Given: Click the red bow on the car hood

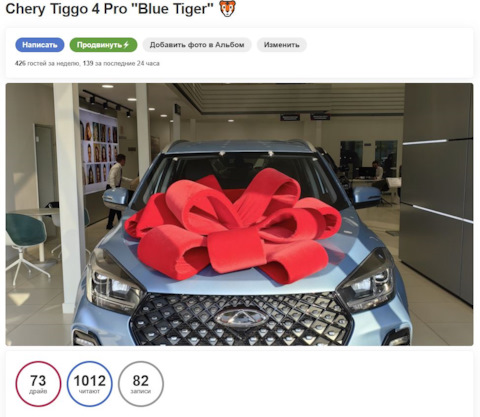Looking at the screenshot, I should click(233, 225).
